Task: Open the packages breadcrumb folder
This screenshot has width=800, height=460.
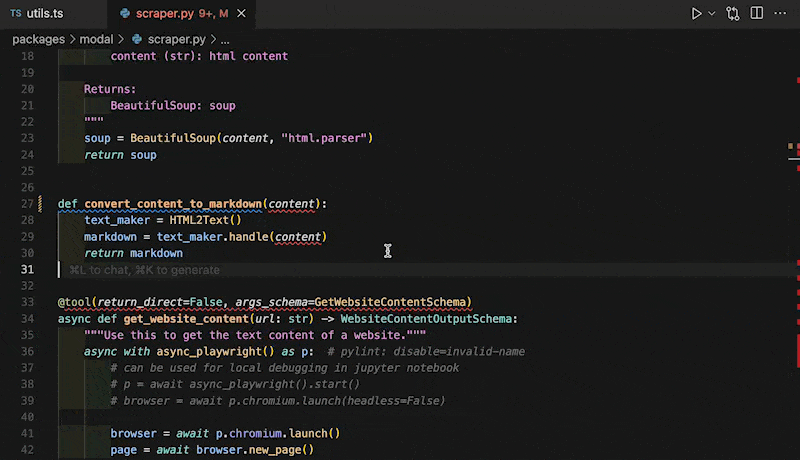Action: click(x=39, y=39)
